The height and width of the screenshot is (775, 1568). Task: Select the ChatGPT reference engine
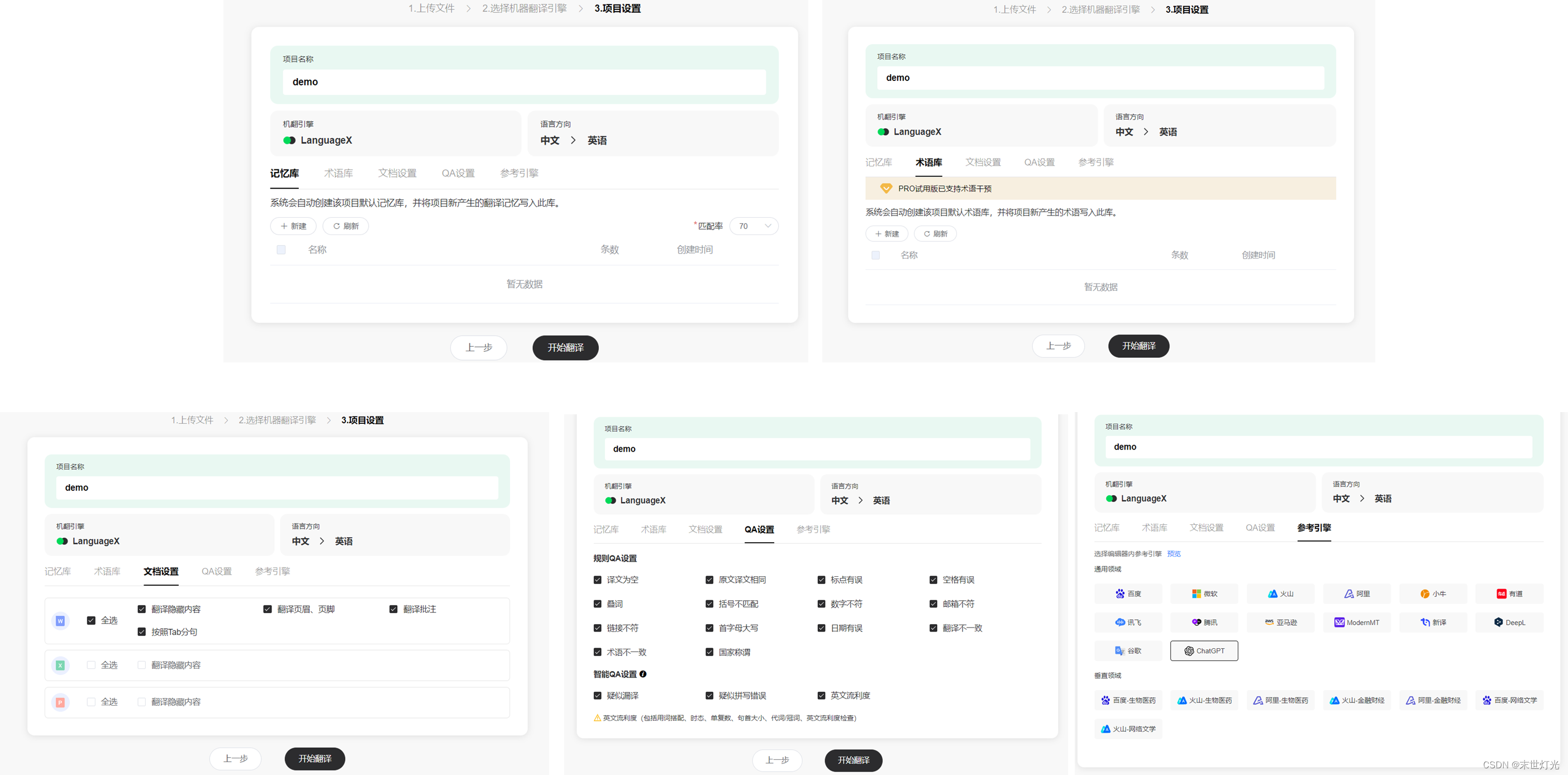1203,650
